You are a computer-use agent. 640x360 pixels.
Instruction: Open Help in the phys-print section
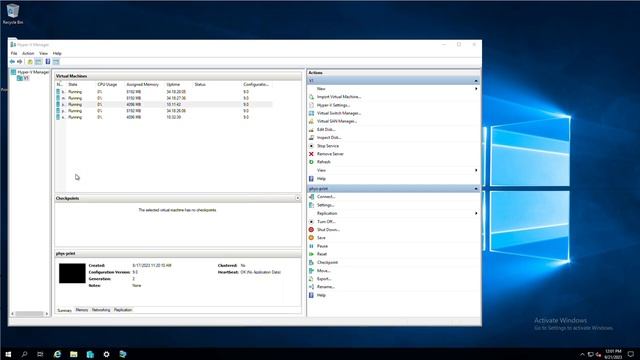pyautogui.click(x=321, y=295)
